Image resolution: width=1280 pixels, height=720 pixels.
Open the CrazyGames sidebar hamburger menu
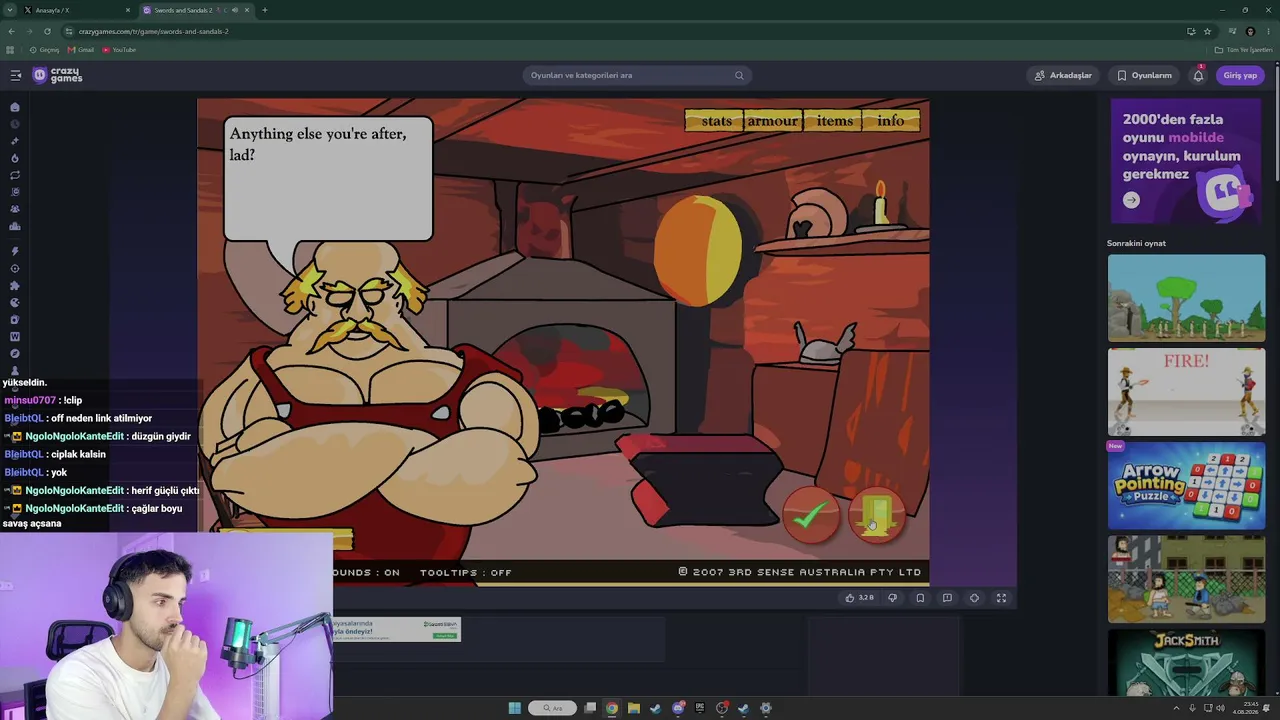(x=15, y=75)
